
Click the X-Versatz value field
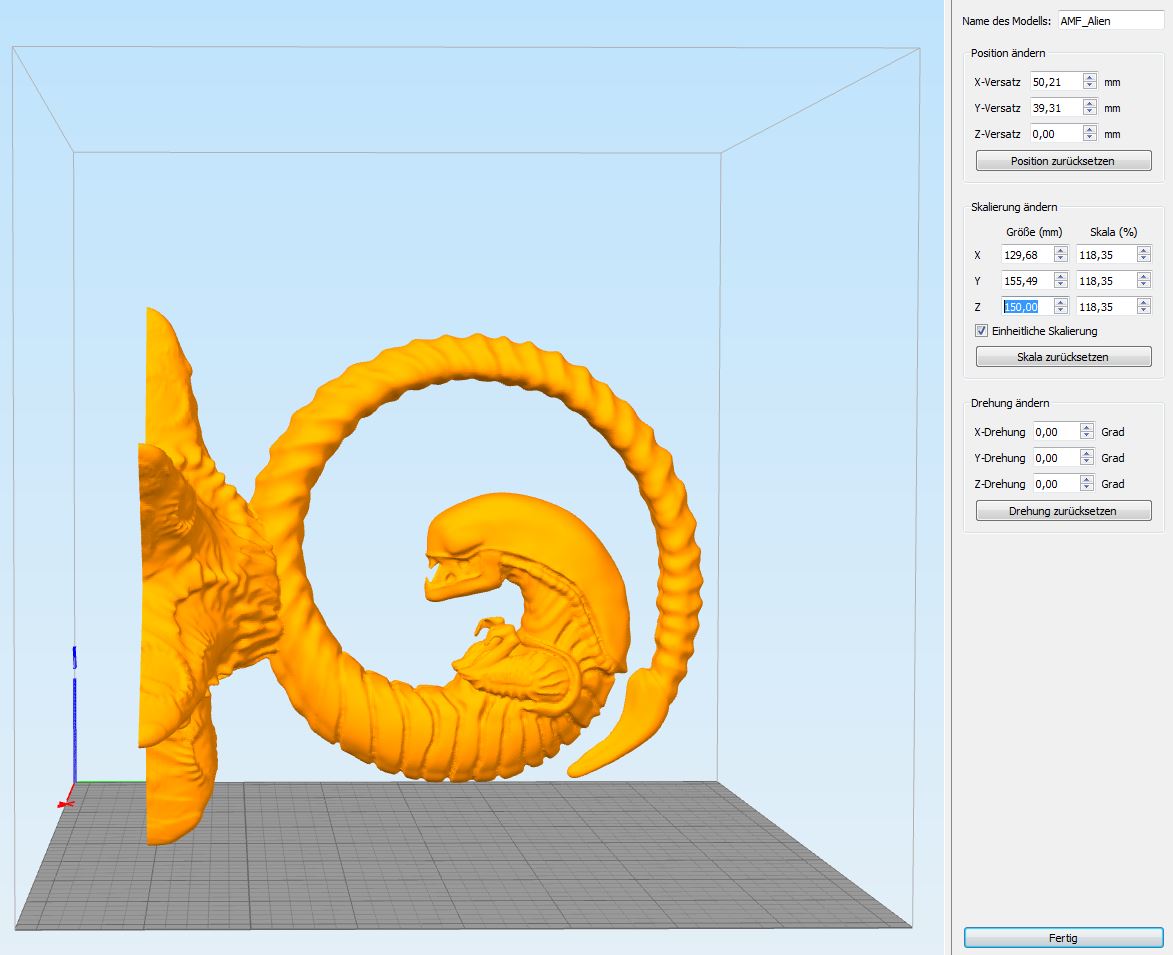pos(1056,82)
